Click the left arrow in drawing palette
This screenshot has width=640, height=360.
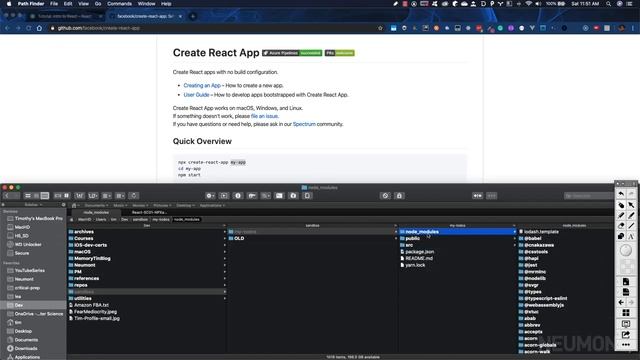pos(621,302)
